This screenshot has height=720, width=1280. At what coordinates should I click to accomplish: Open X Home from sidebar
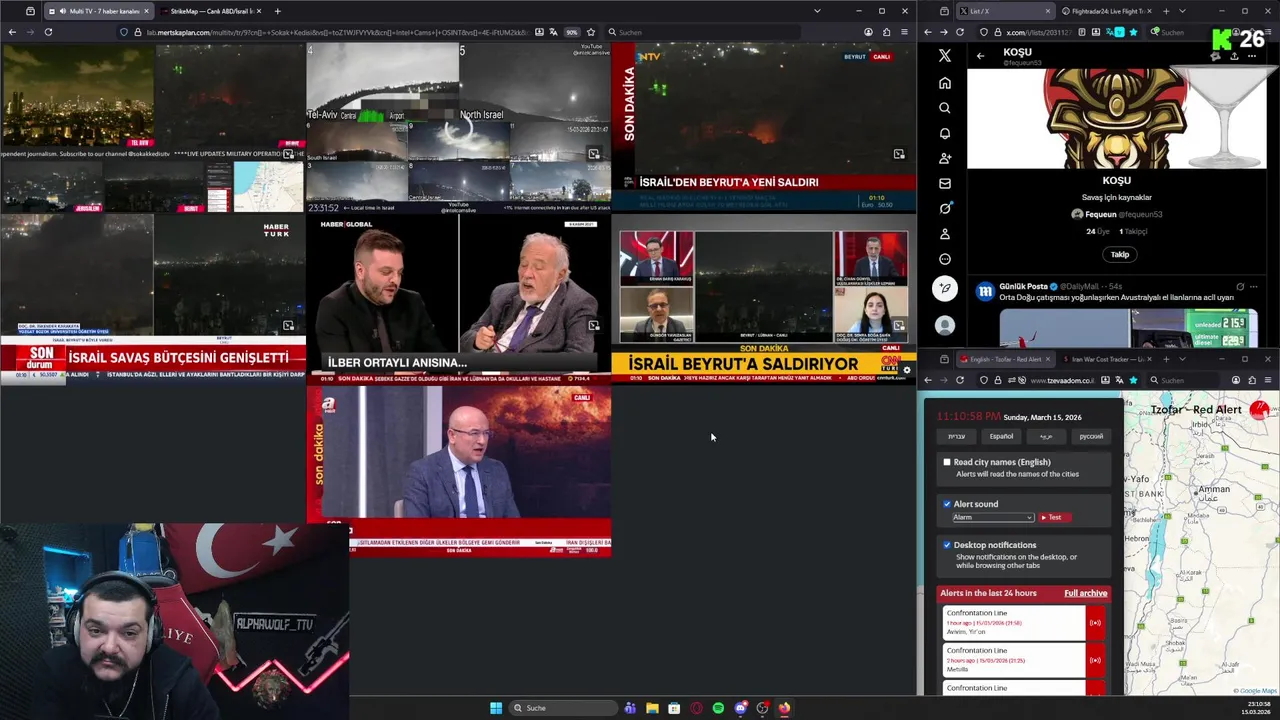pyautogui.click(x=945, y=83)
